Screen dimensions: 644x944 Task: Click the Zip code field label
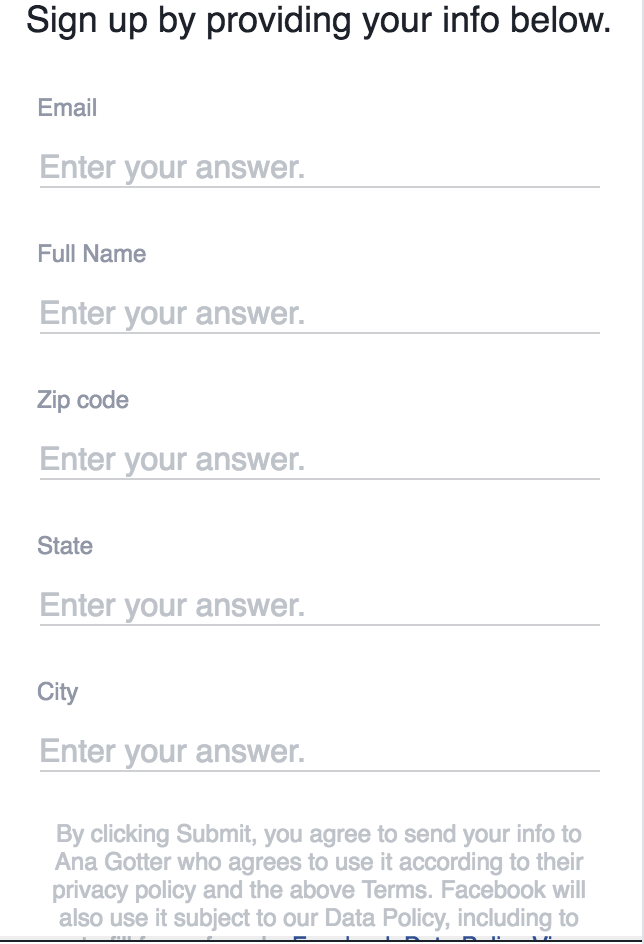(x=83, y=400)
